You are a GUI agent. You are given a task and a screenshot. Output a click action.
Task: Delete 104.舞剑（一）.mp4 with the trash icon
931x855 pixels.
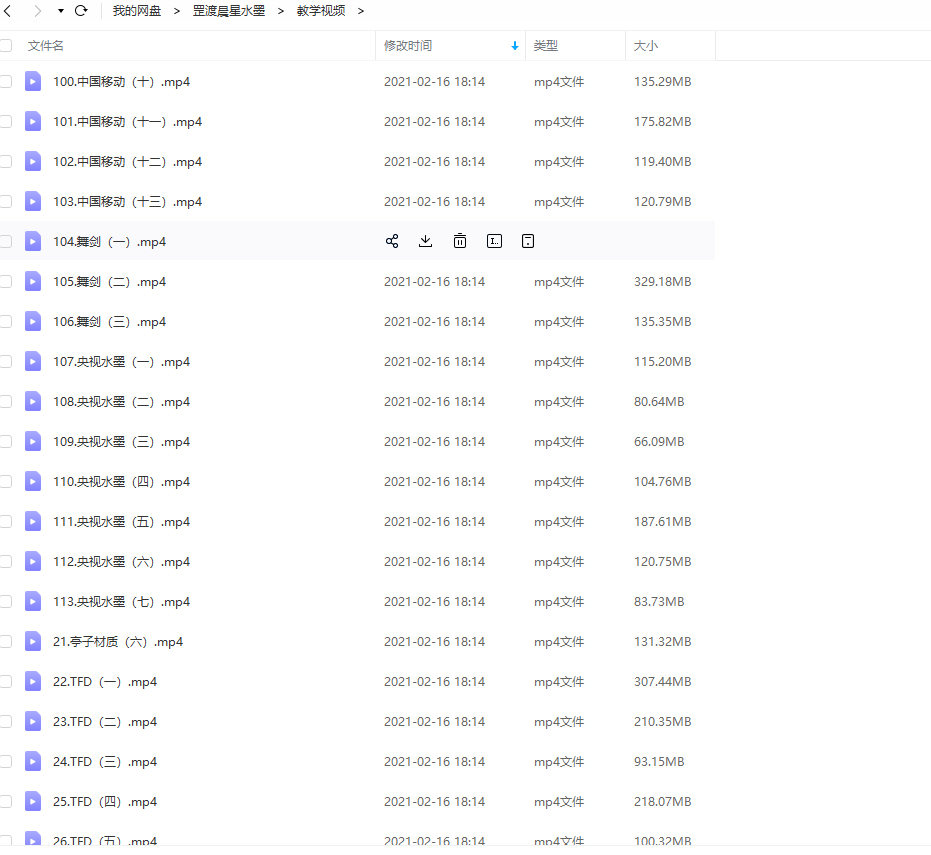coord(459,241)
